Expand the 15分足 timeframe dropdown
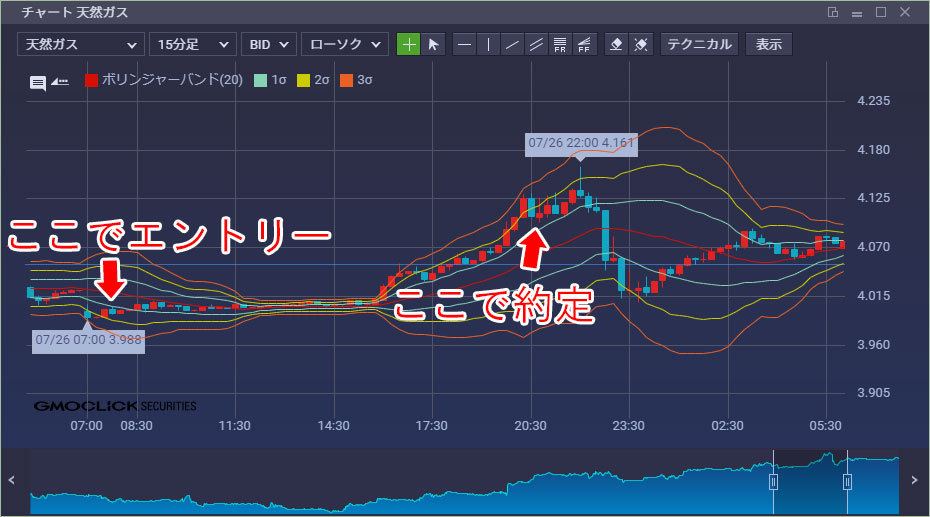The height and width of the screenshot is (517, 930). (193, 44)
